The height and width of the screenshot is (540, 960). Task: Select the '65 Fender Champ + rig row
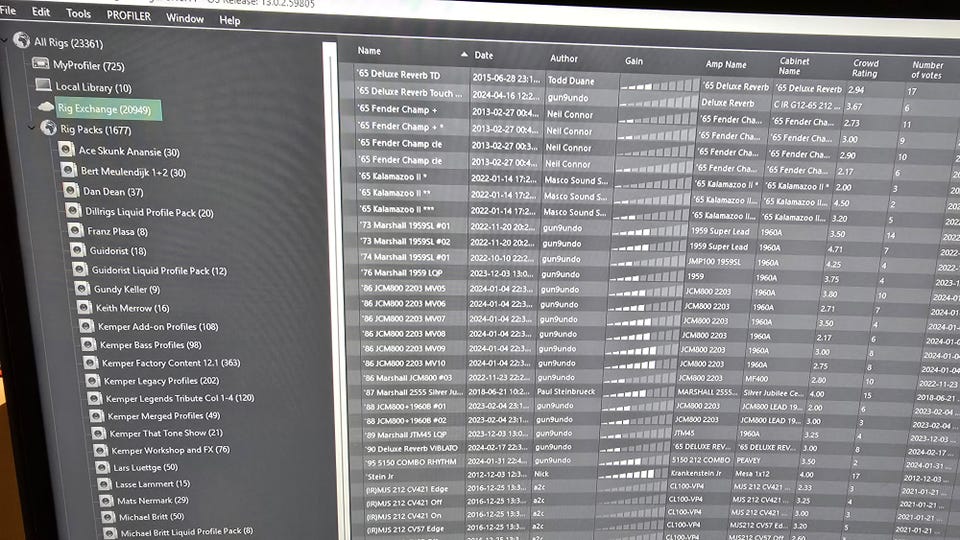[397, 110]
